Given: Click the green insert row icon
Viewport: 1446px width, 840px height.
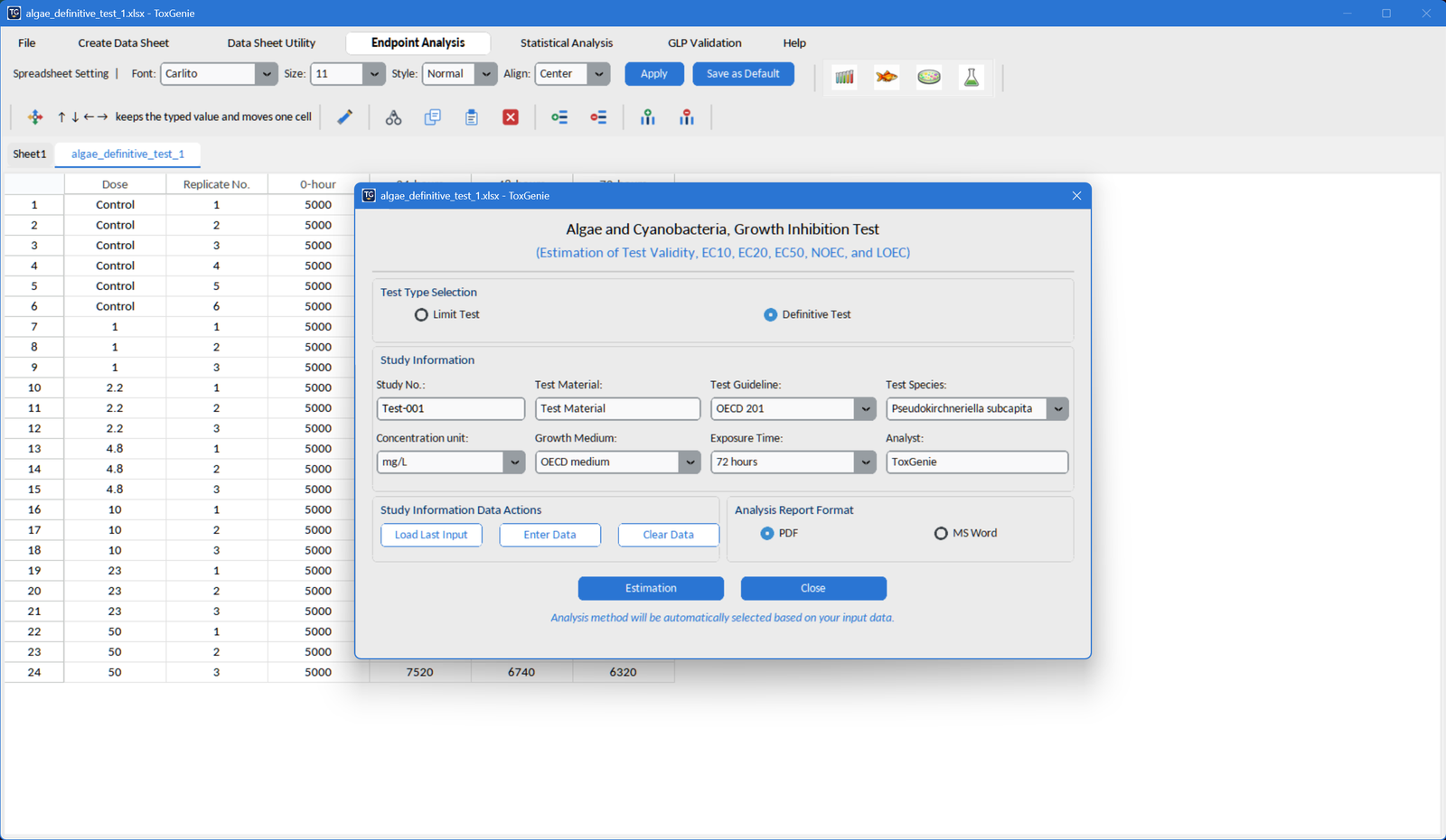Looking at the screenshot, I should coord(559,117).
